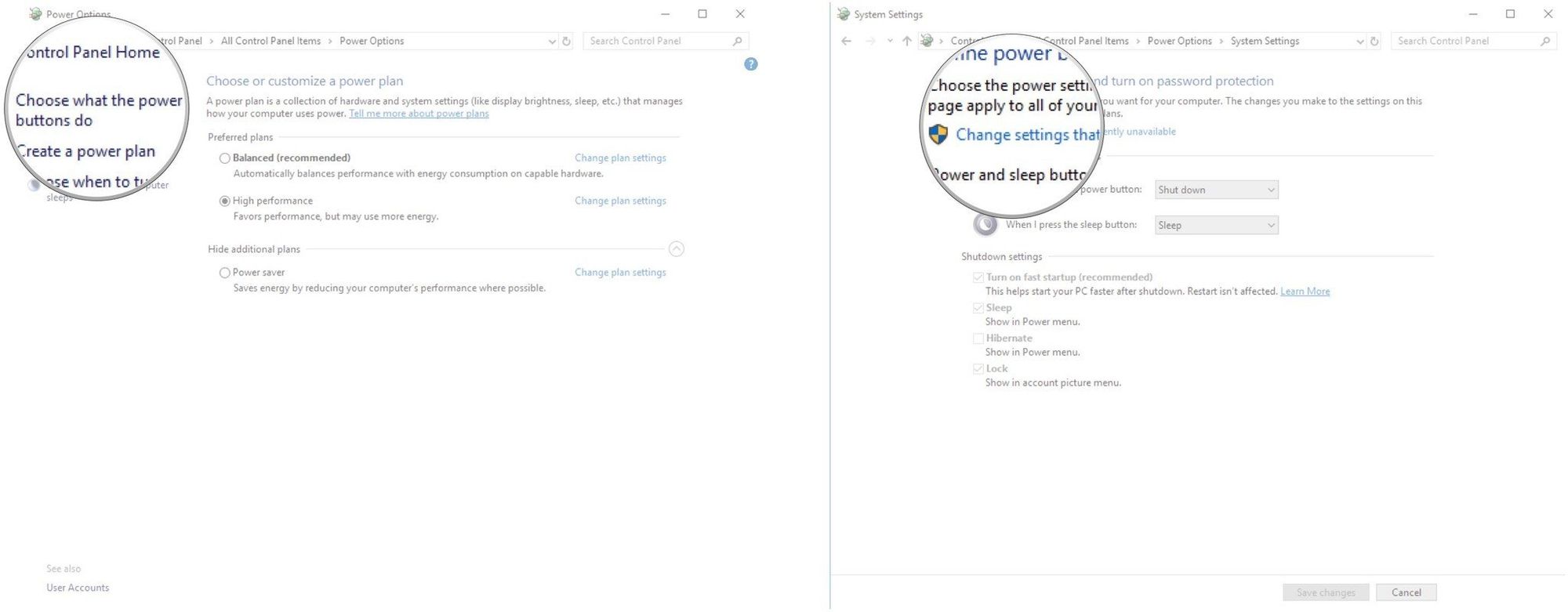Click All Control Panel Items breadcrumb

tap(270, 42)
